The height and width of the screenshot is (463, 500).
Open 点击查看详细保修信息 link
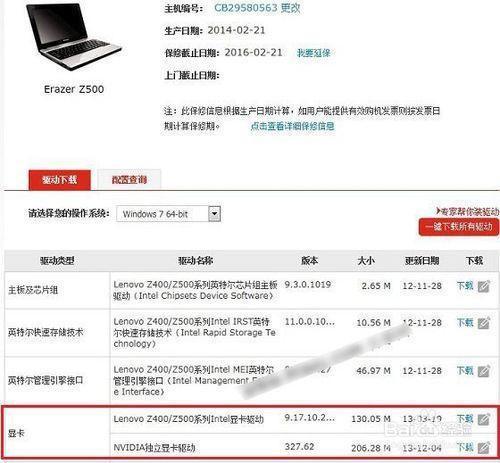[292, 126]
